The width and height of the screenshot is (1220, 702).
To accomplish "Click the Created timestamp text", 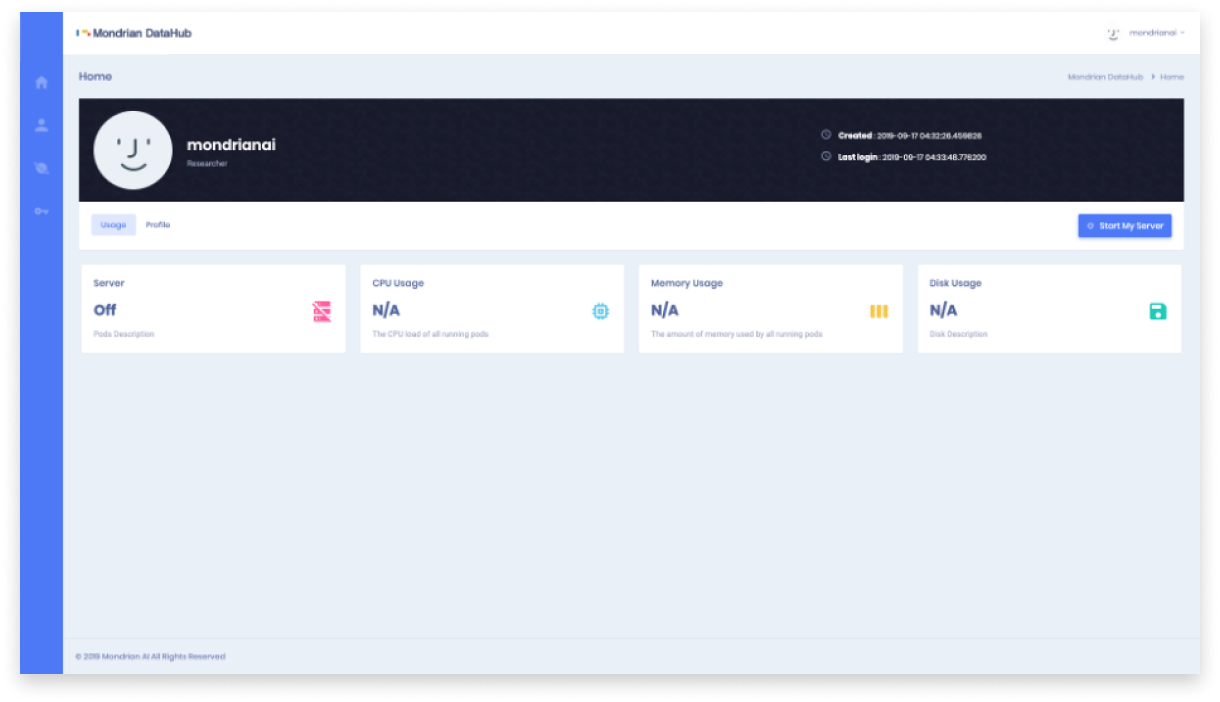I will click(910, 135).
